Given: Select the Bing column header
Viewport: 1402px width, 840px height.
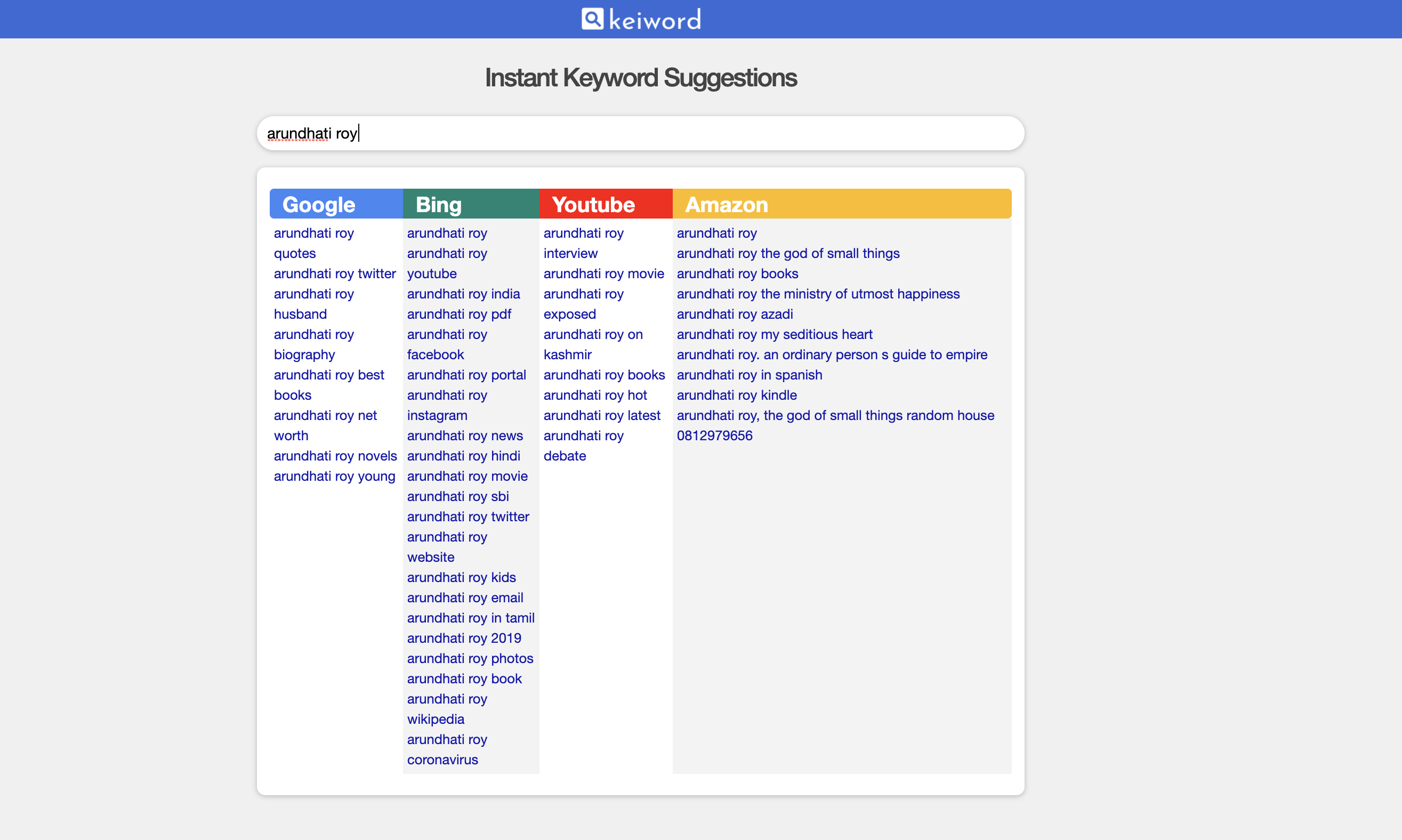Looking at the screenshot, I should coord(471,204).
